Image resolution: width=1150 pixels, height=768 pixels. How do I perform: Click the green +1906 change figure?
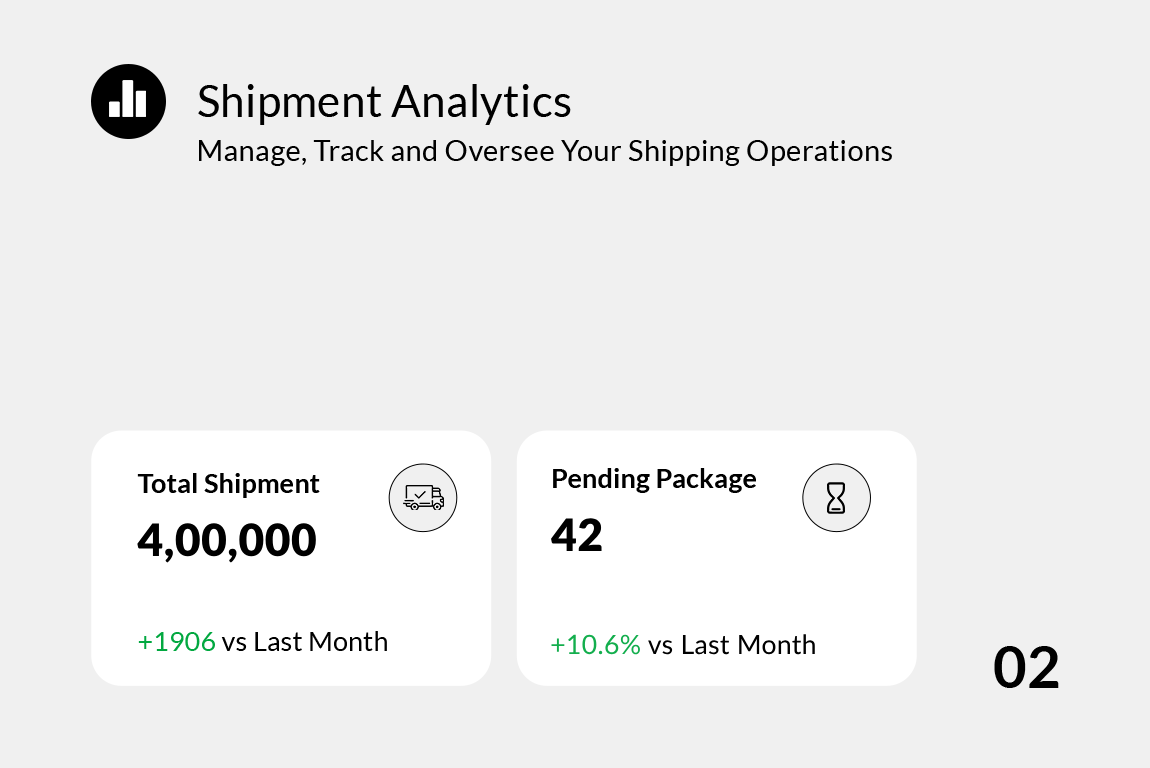point(177,641)
